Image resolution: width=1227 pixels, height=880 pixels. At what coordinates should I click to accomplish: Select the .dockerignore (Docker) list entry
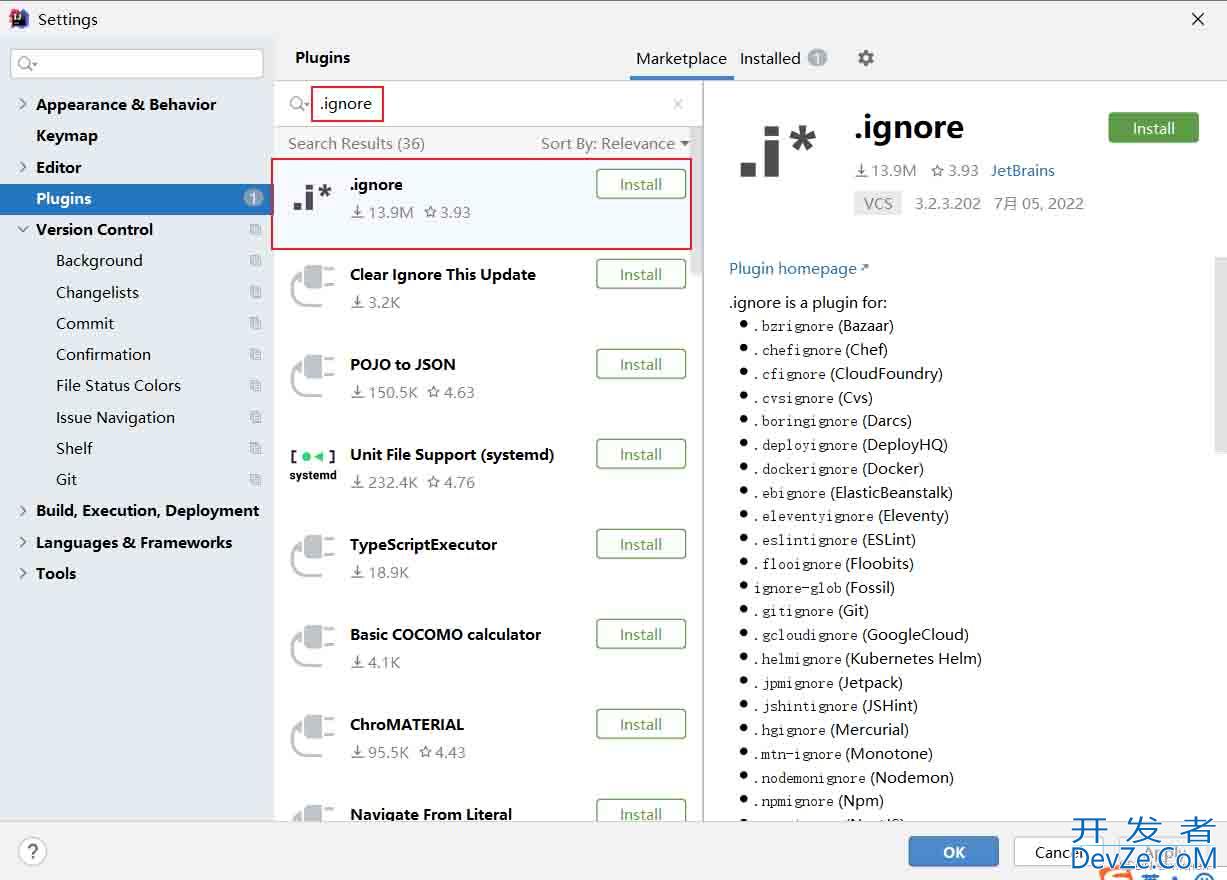[838, 469]
